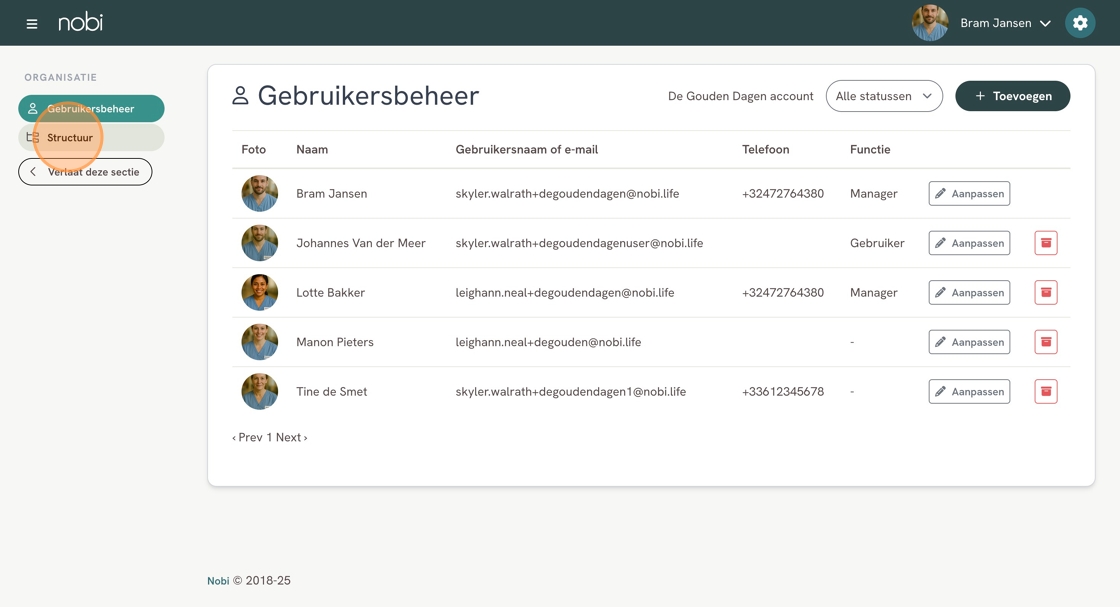This screenshot has width=1120, height=607.
Task: Click the Prev pagination link
Action: [247, 437]
